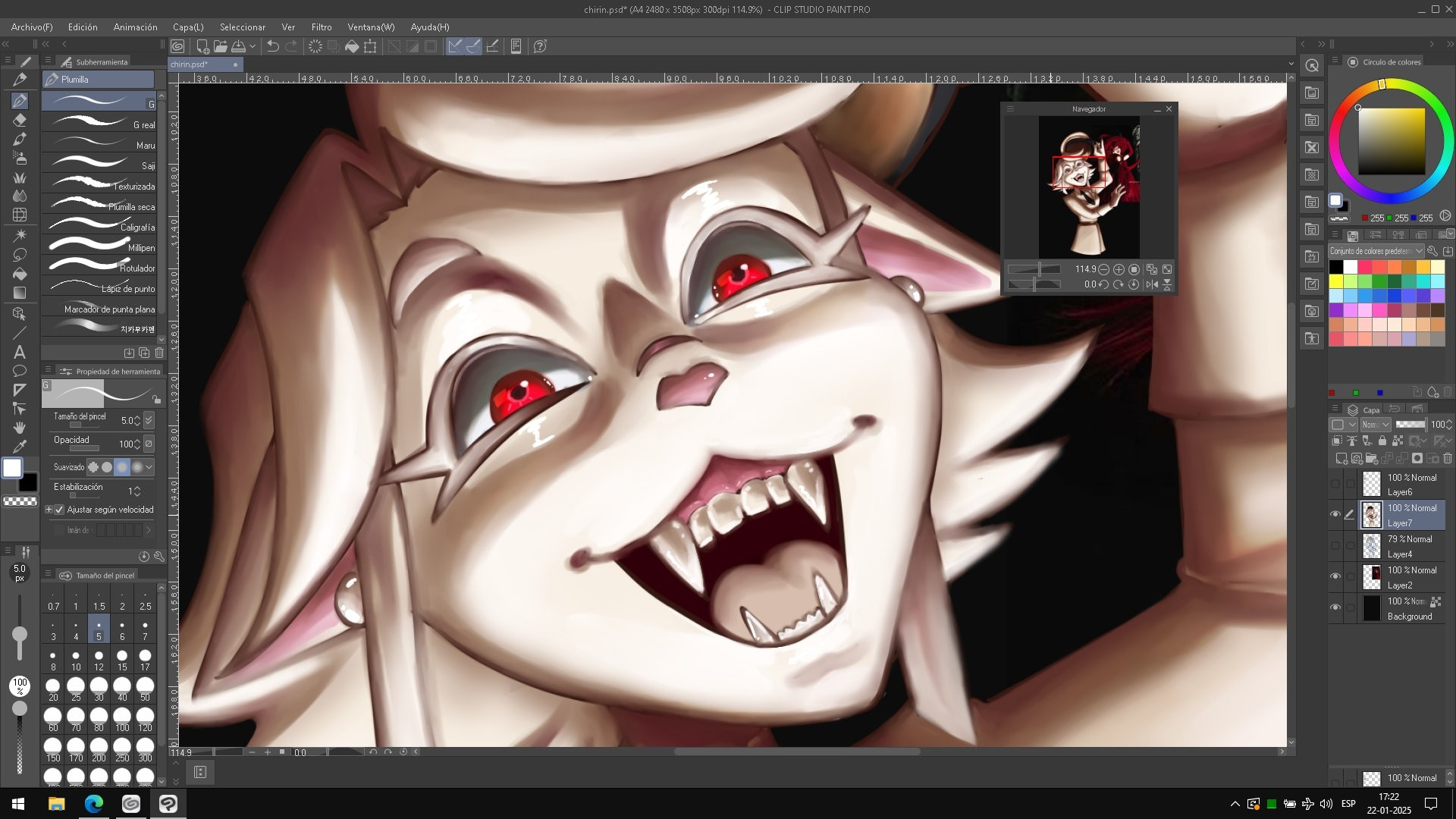Open the layer blending mode dropdown
Image resolution: width=1456 pixels, height=819 pixels.
(1375, 425)
